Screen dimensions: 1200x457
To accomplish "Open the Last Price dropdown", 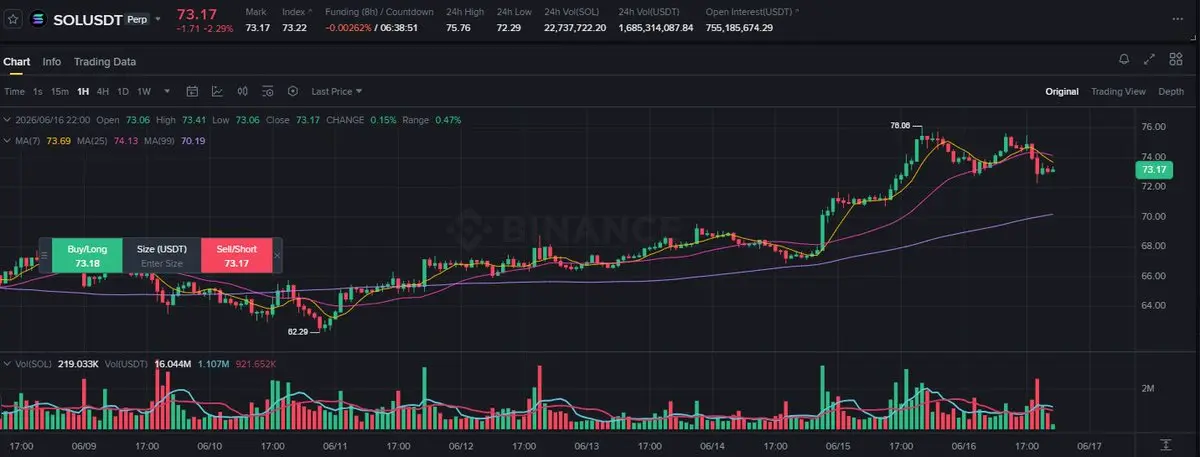I will coord(336,91).
